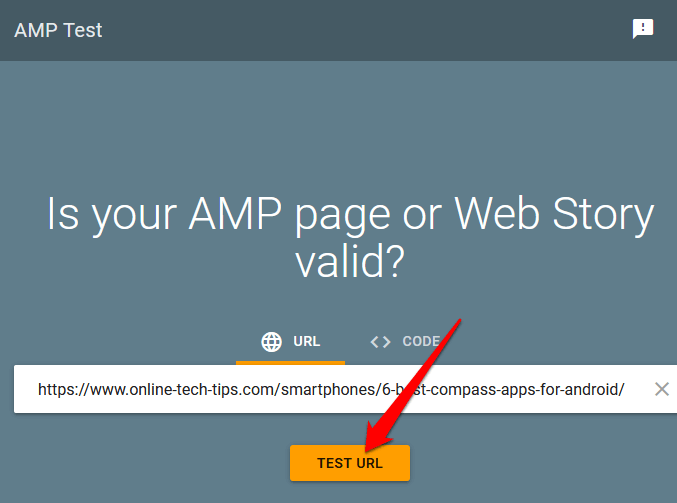Click the 'URL' label text of the tab

[x=307, y=342]
